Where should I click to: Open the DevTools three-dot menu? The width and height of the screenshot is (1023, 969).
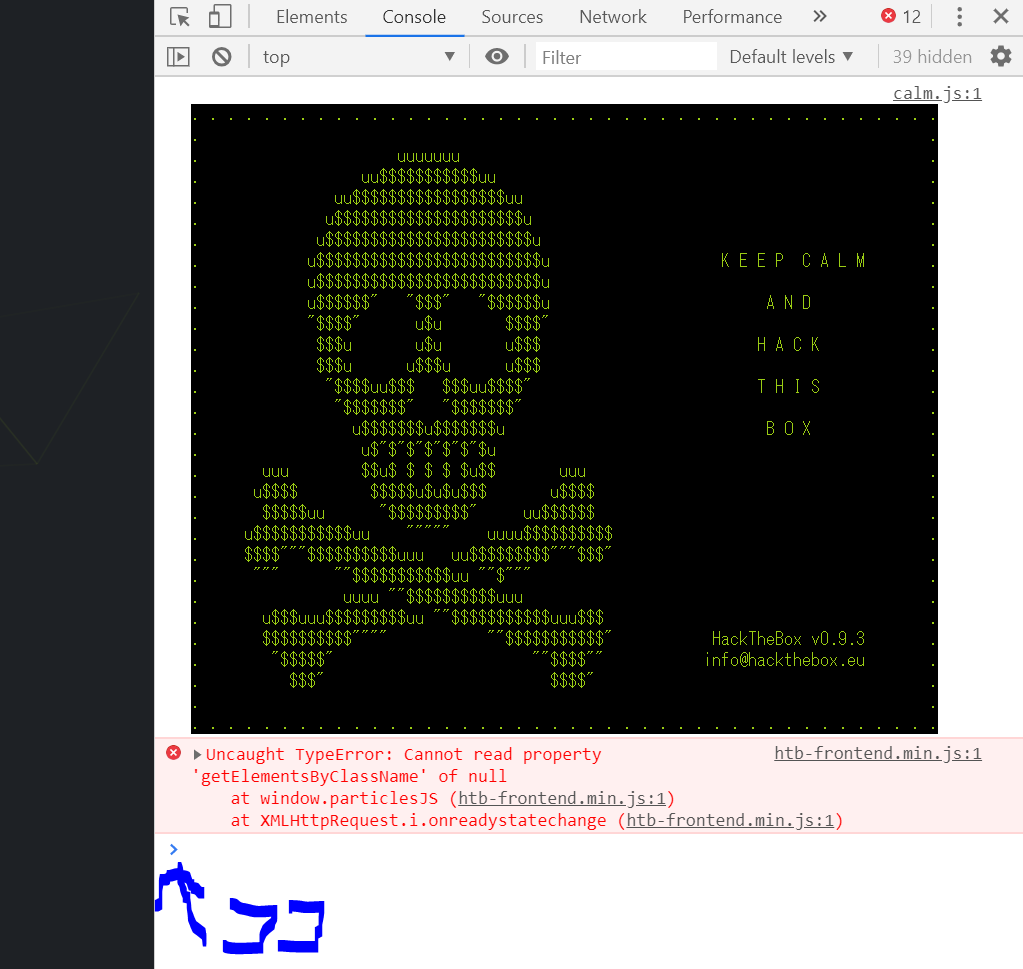(959, 16)
